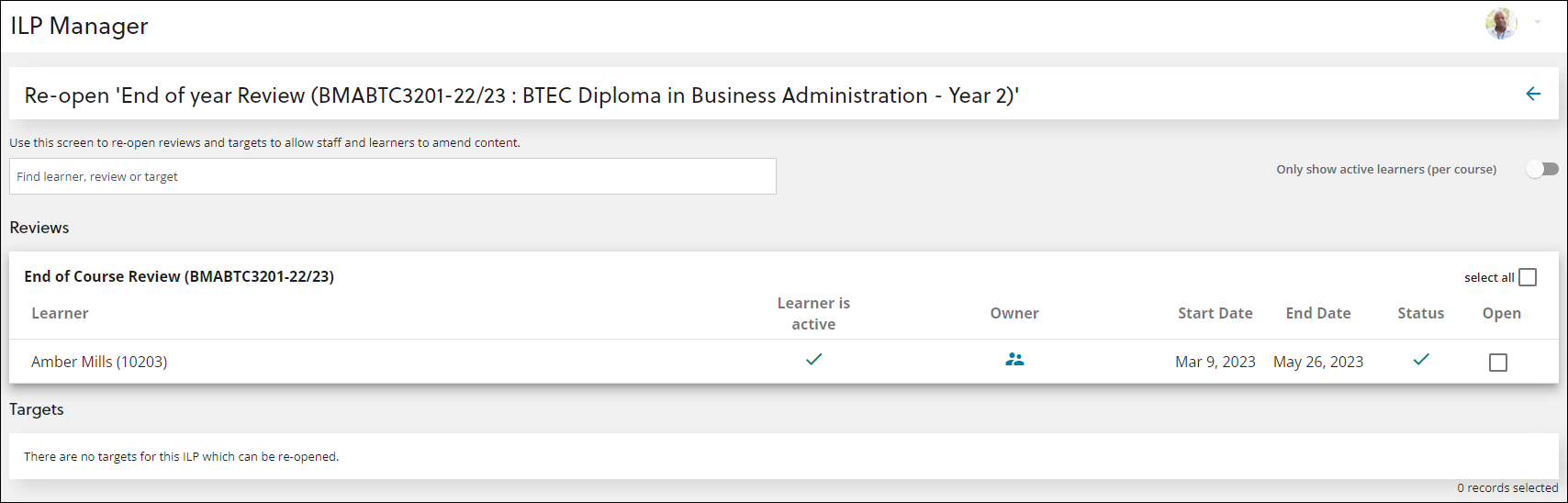Focus the Find learner, review or target field

393,176
